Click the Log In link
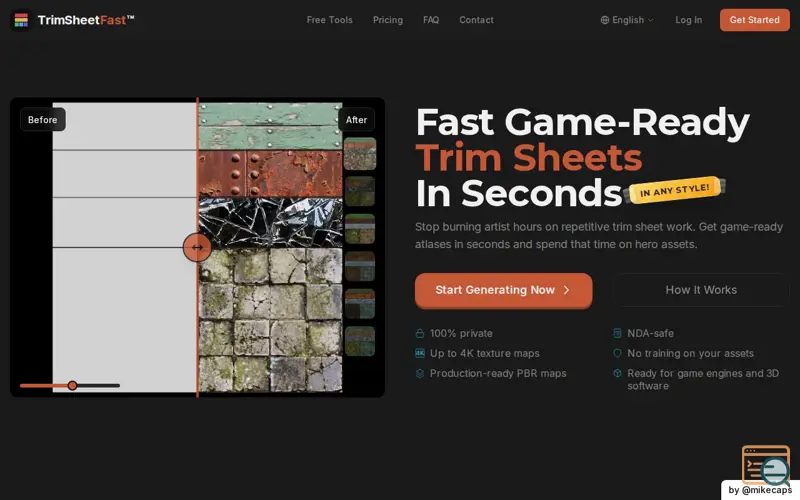800x500 pixels. (688, 20)
